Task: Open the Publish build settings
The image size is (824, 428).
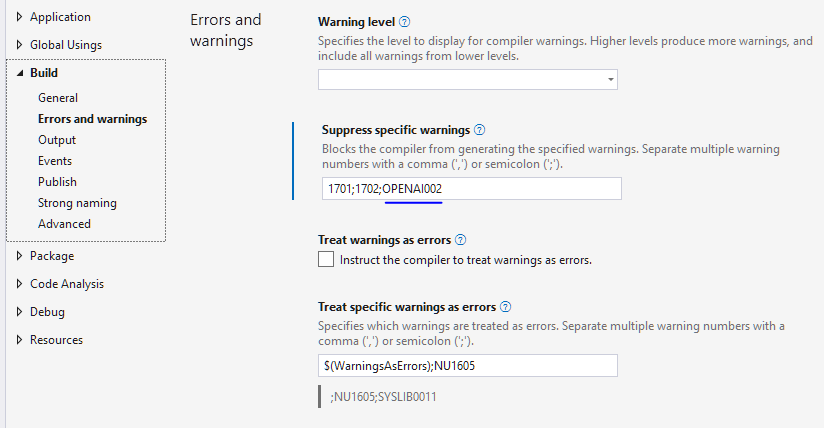Action: (x=57, y=182)
